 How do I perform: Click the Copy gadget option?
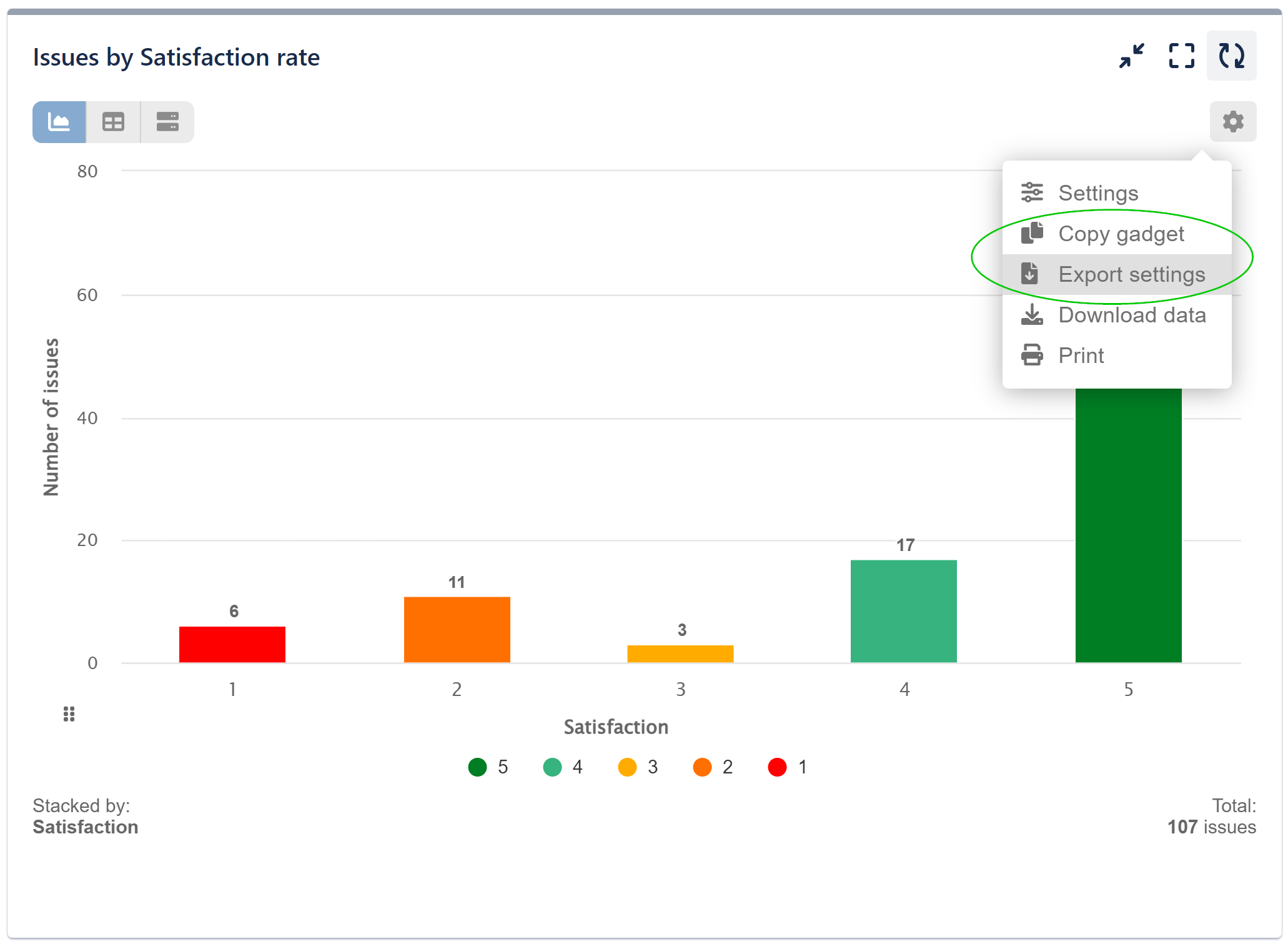[x=1121, y=234]
